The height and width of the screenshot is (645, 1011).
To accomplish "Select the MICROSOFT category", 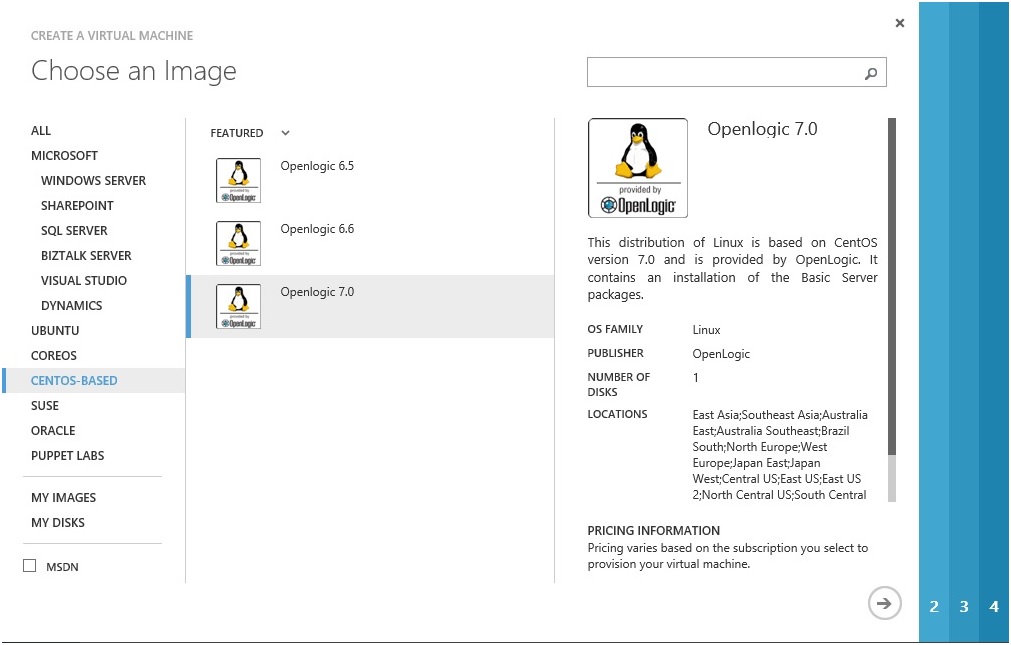I will [64, 155].
